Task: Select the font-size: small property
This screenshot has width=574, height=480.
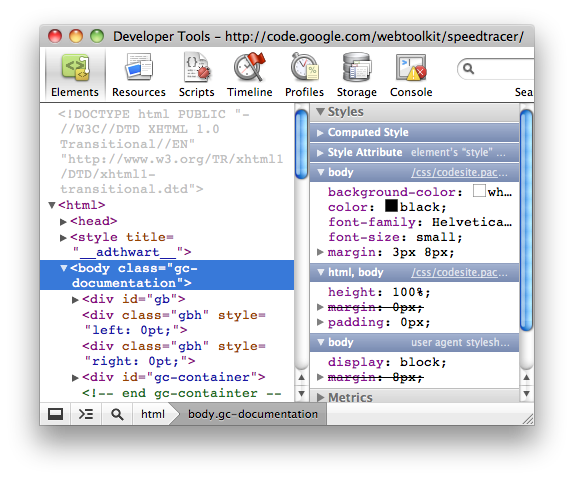Action: click(x=395, y=237)
